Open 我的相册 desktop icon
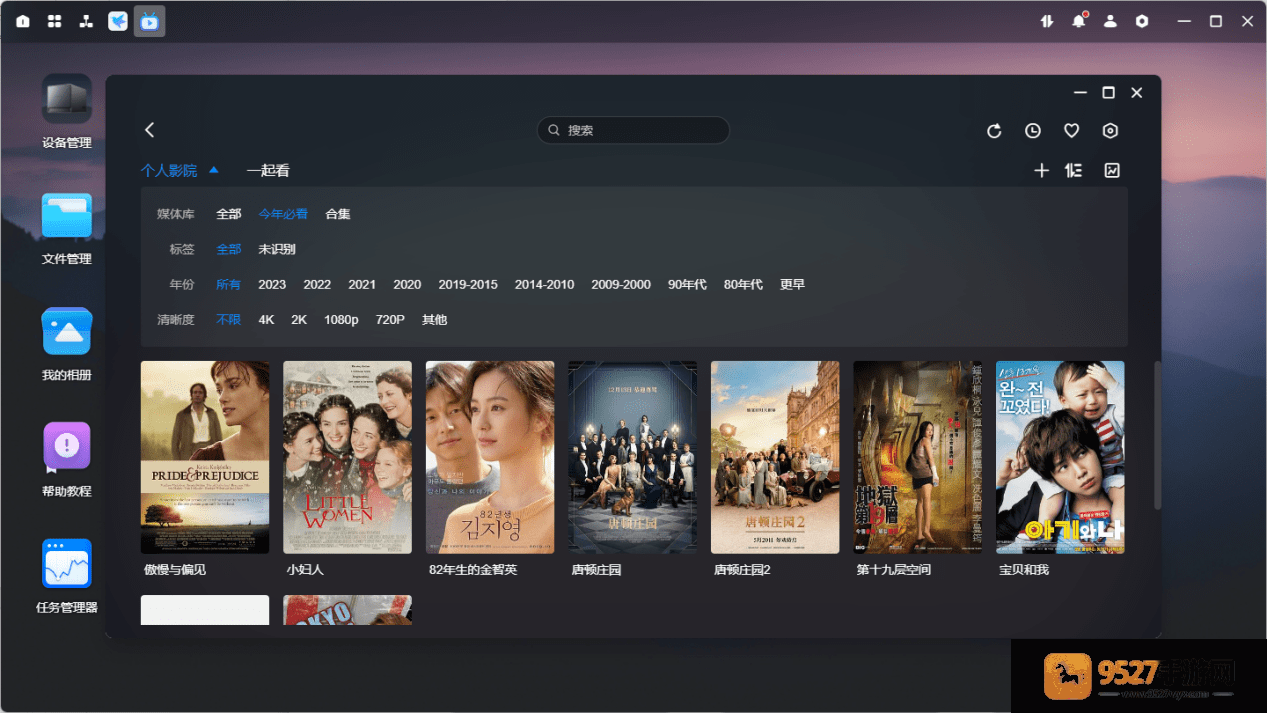Viewport: 1267px width, 713px height. point(67,345)
